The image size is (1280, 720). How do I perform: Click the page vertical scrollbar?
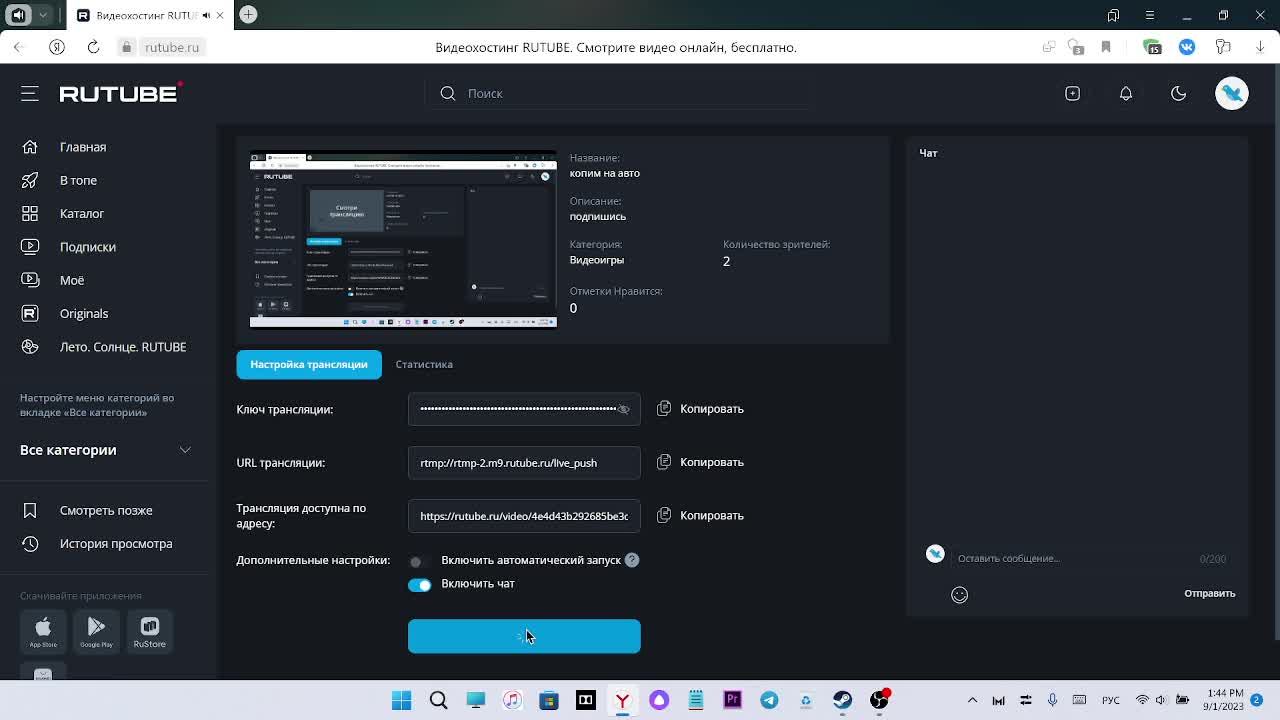click(1275, 350)
